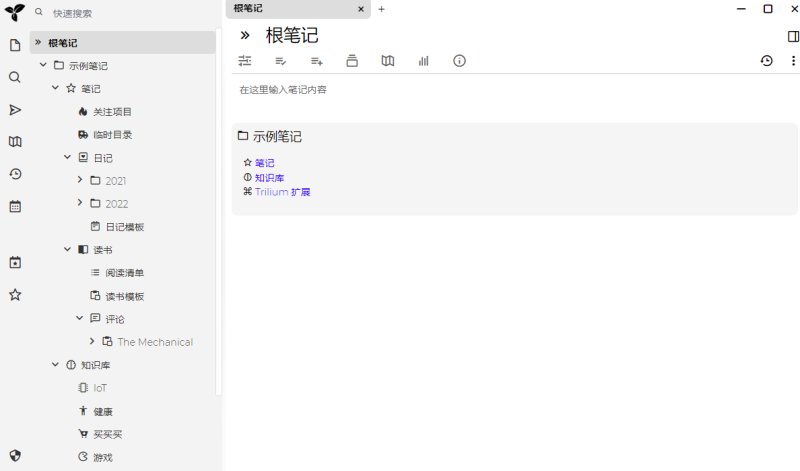
Task: Toggle the right pane layout icon
Action: [x=793, y=36]
